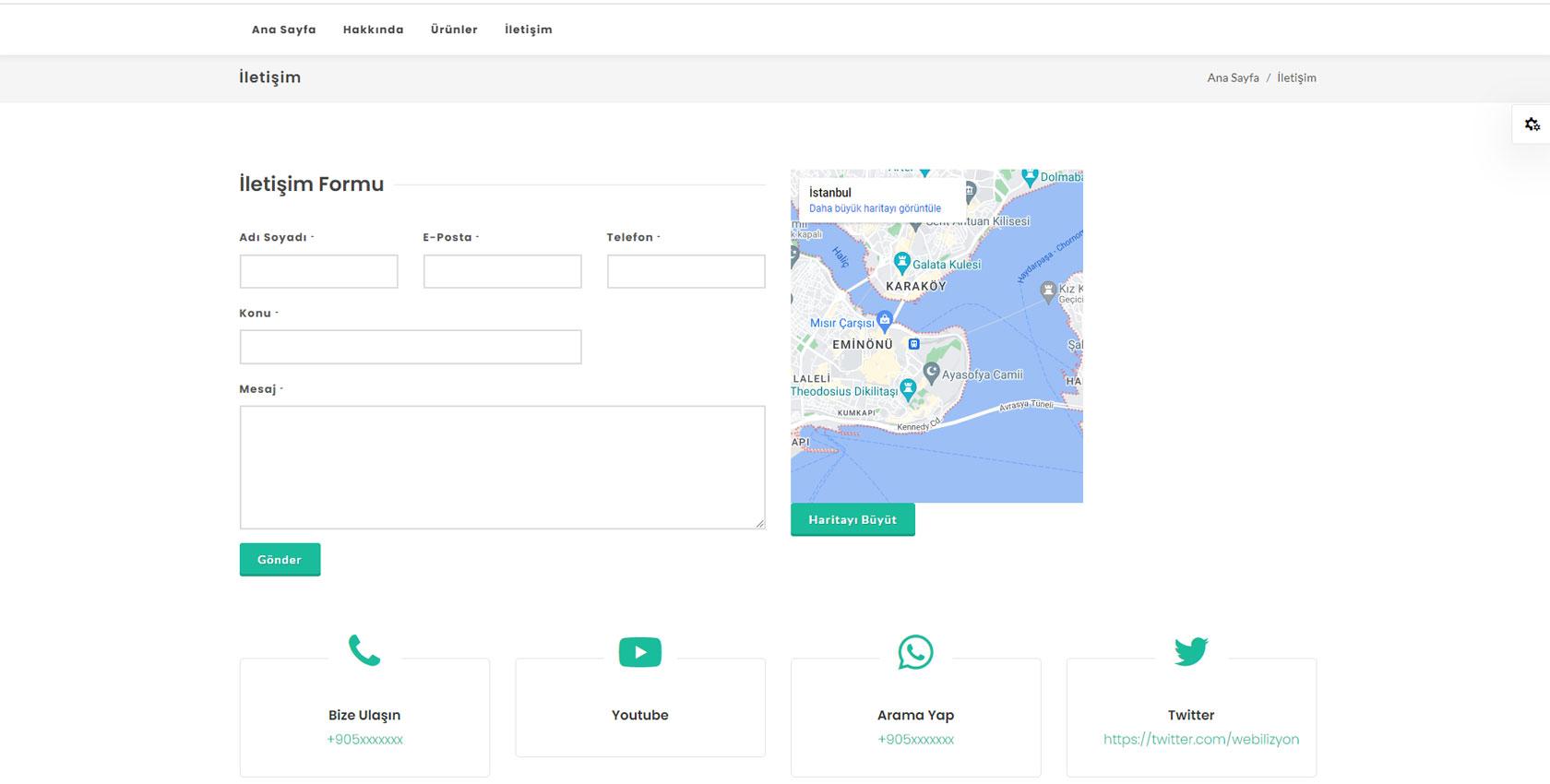This screenshot has width=1550, height=784.
Task: Select İletişim in the navigation menu
Action: coord(529,30)
